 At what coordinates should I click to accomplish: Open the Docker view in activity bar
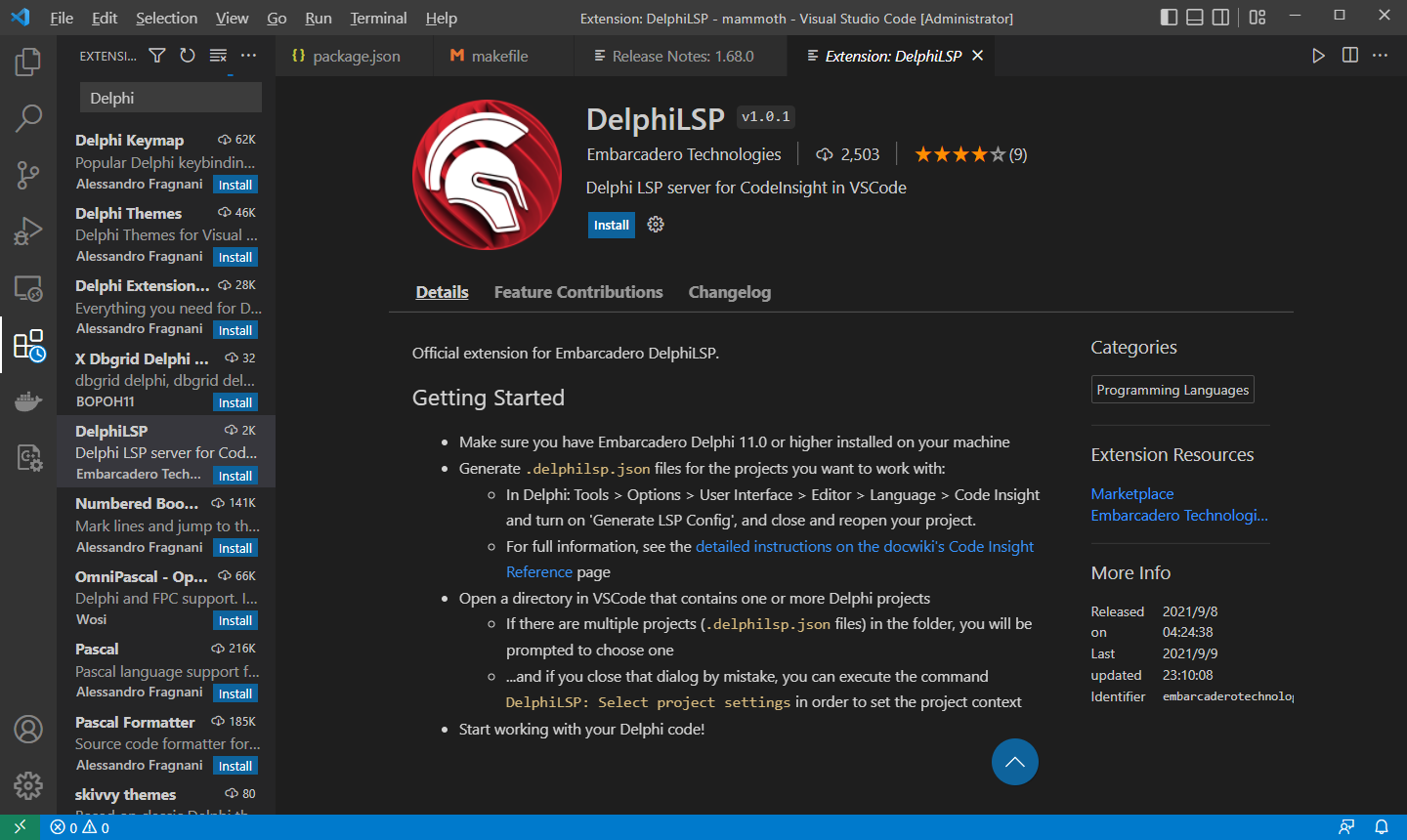pyautogui.click(x=28, y=401)
